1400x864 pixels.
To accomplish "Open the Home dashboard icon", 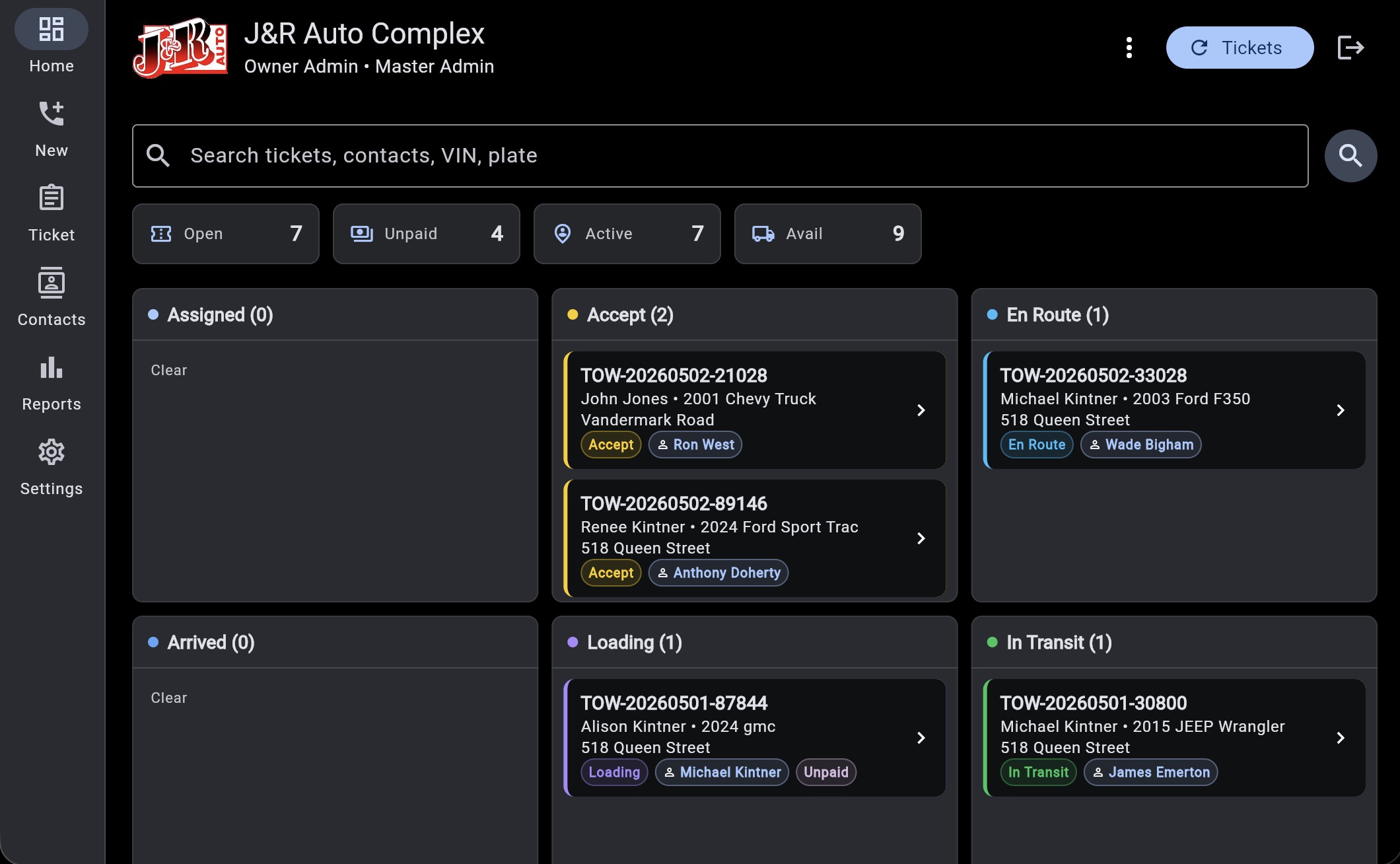I will pos(52,29).
